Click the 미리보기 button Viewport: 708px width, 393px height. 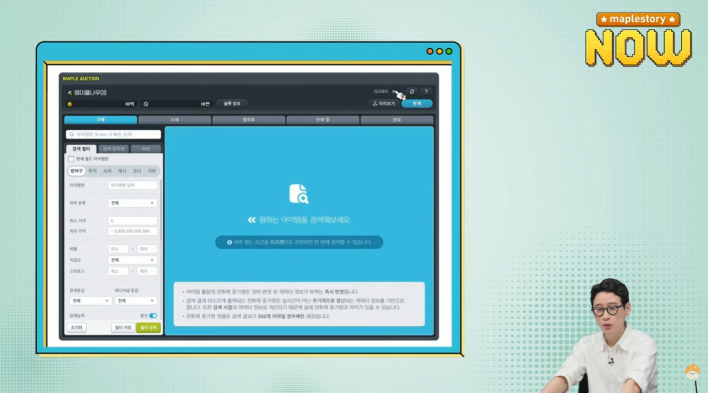(384, 103)
